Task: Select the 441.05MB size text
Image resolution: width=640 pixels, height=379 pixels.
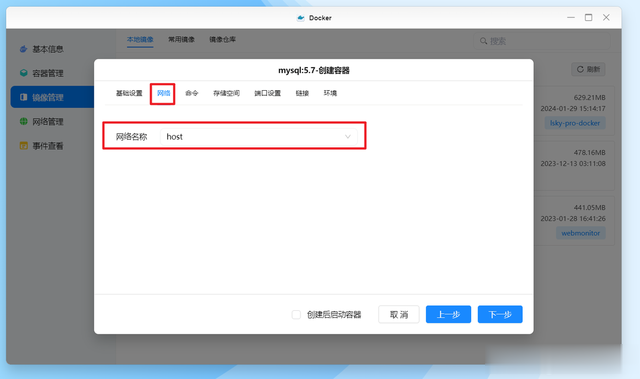Action: pos(589,208)
